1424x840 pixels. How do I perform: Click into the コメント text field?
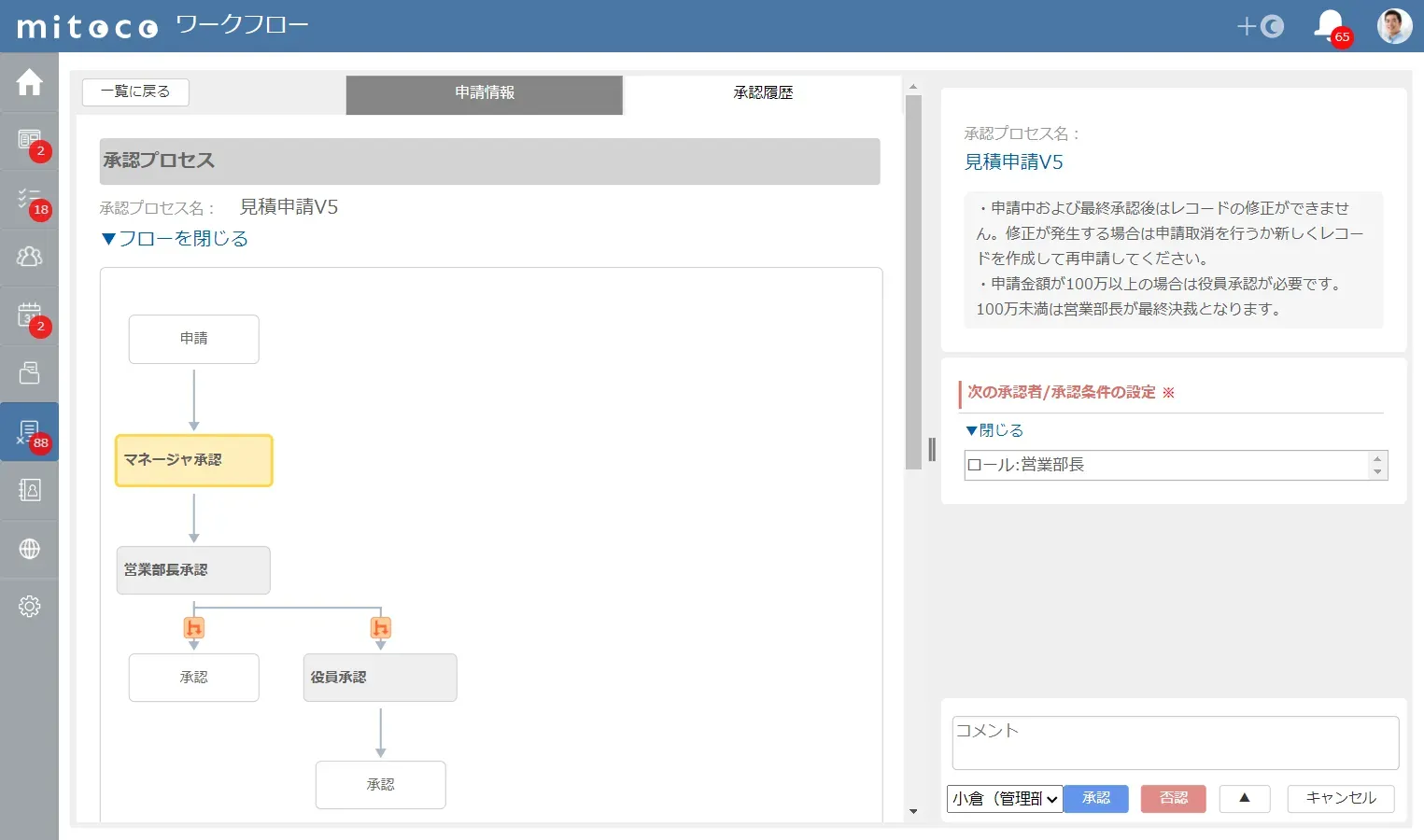point(1176,743)
